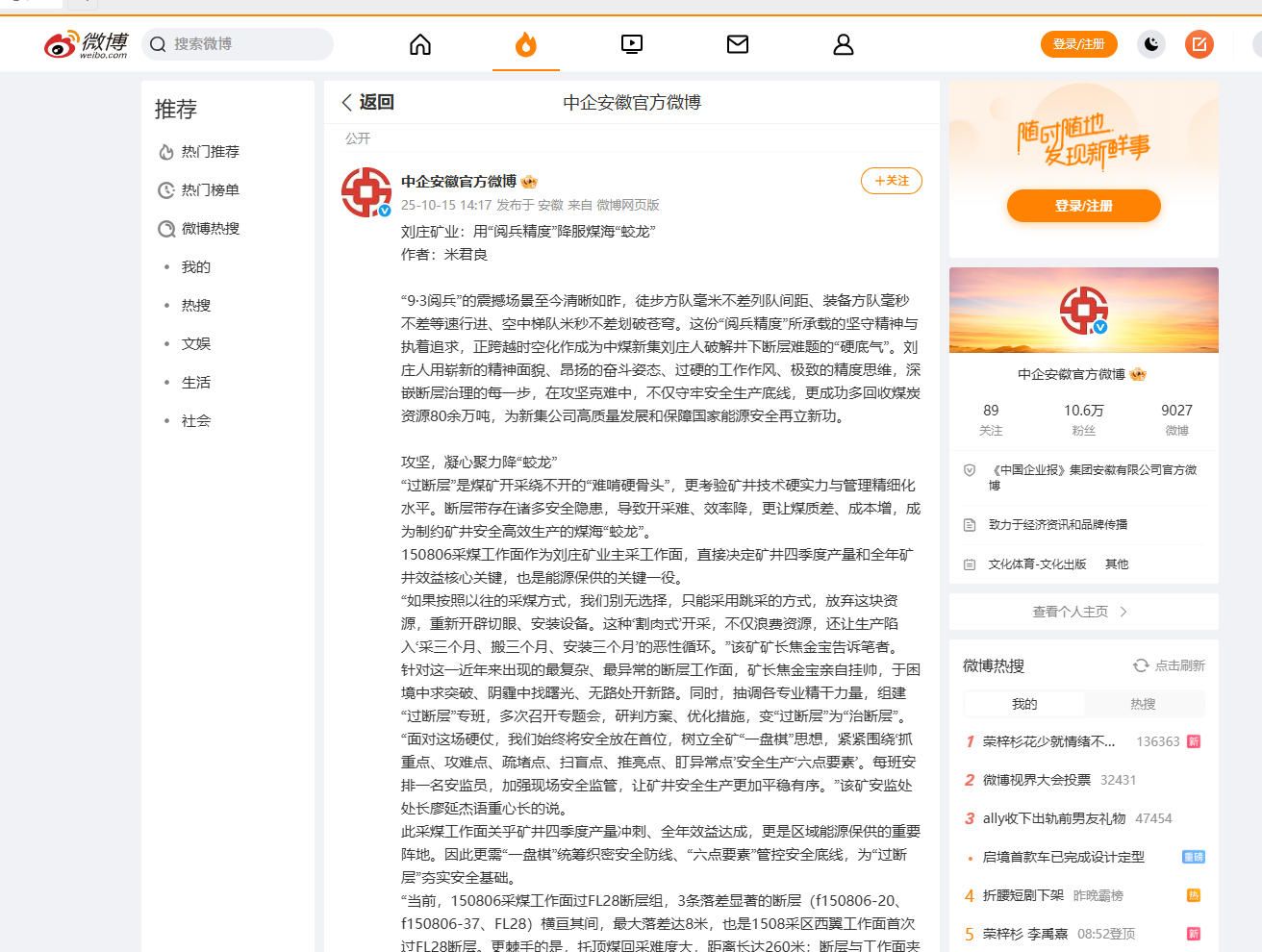Follow 中企安徽官方微博 with the +关注 button

pyautogui.click(x=891, y=181)
